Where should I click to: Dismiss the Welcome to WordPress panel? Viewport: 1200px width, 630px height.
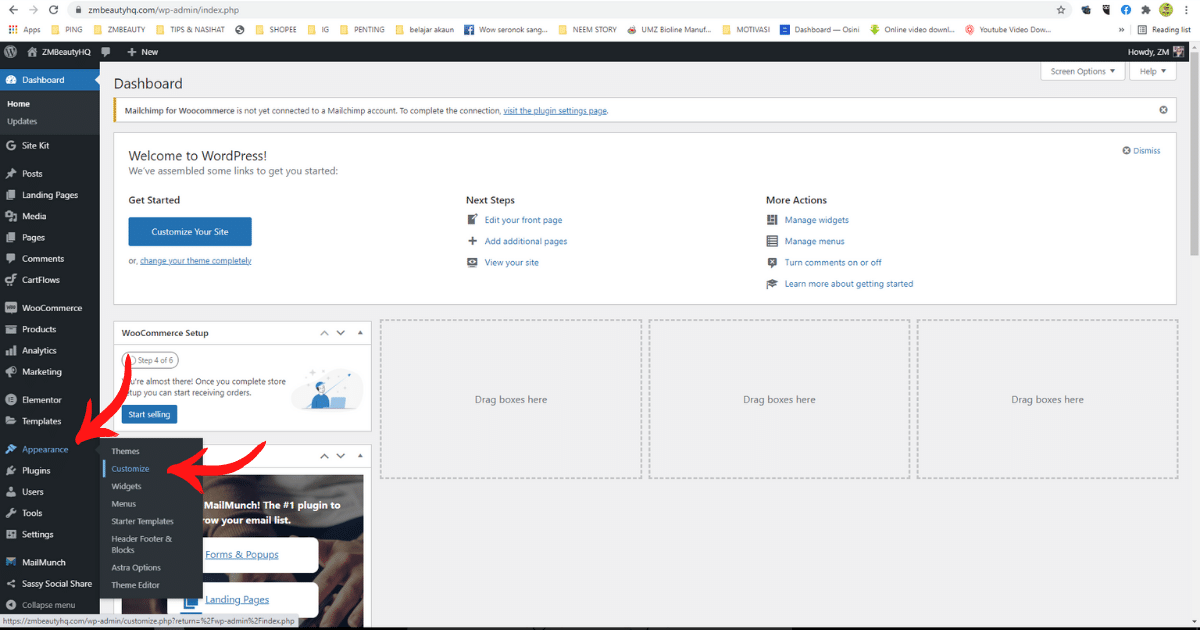point(1141,150)
